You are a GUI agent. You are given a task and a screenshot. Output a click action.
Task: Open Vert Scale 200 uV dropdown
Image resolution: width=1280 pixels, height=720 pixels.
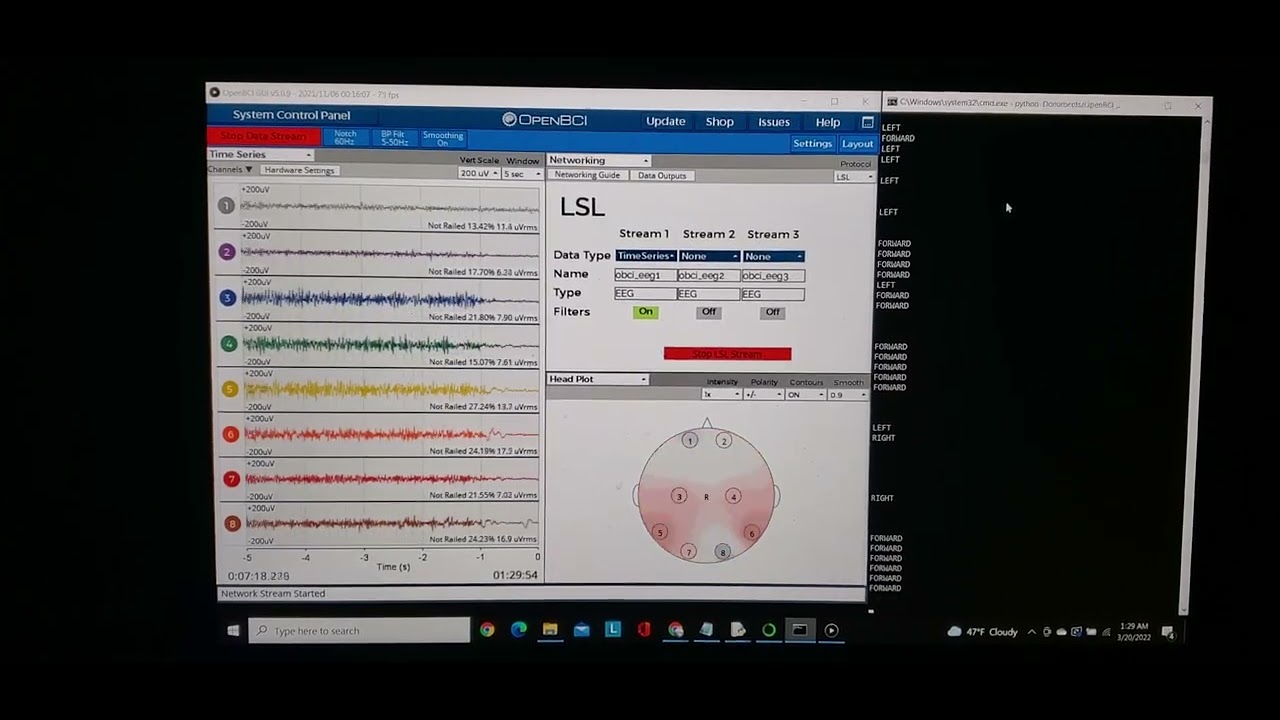478,174
